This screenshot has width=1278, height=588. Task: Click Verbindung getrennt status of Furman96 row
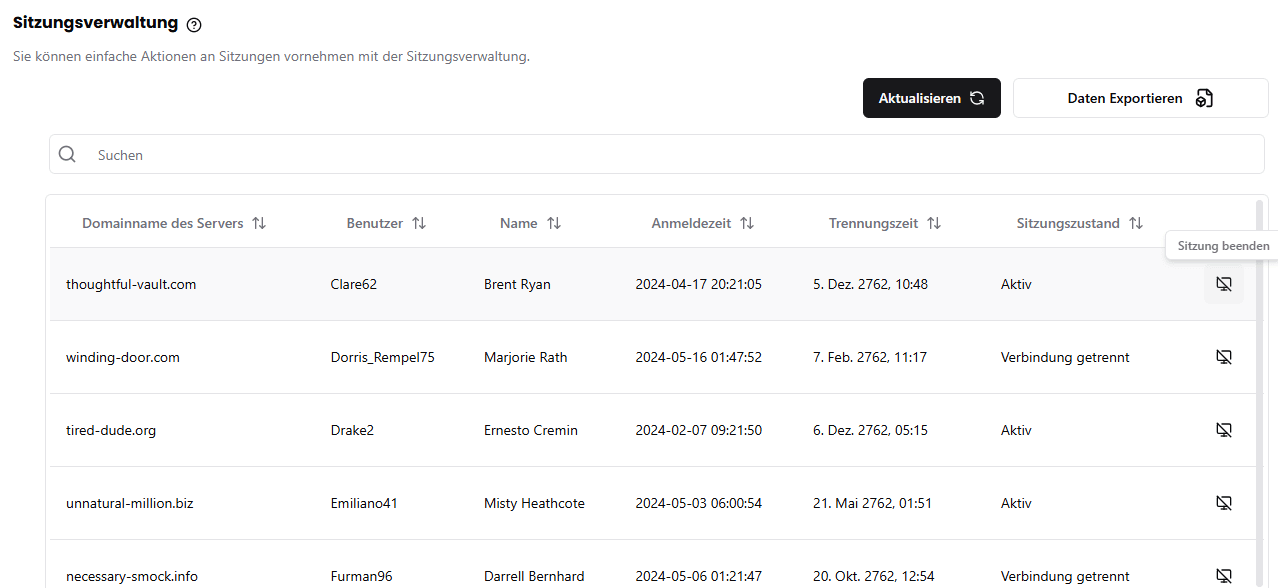click(x=1065, y=576)
